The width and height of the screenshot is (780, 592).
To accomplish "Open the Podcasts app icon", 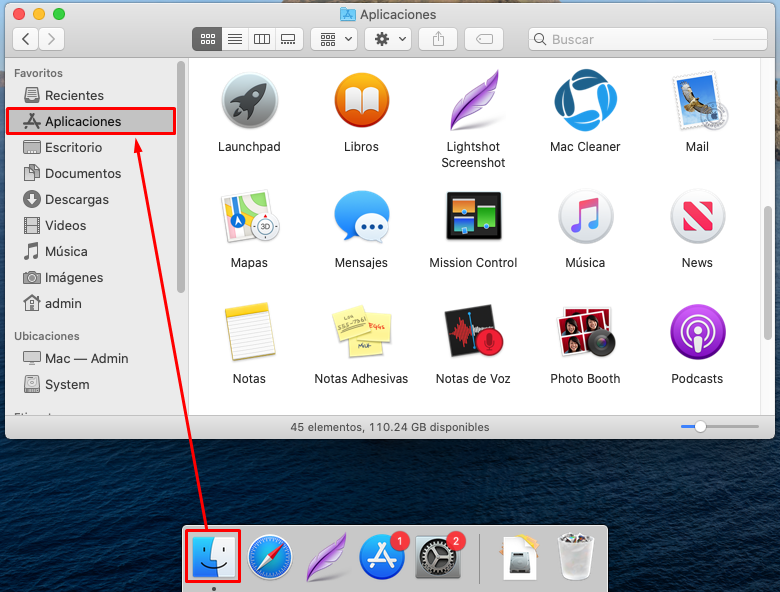I will pos(697,332).
